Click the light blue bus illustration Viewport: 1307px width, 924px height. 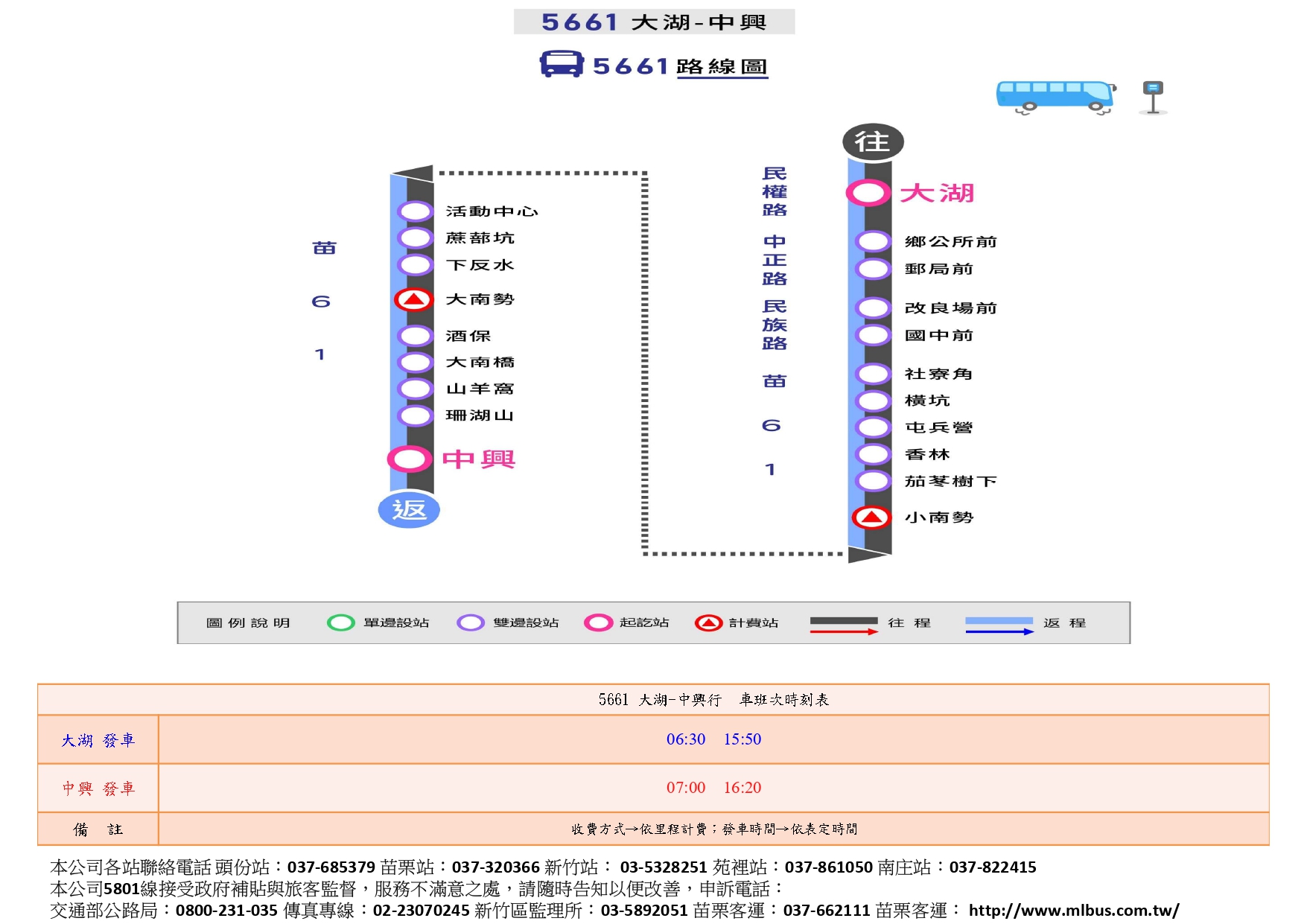click(x=1055, y=97)
